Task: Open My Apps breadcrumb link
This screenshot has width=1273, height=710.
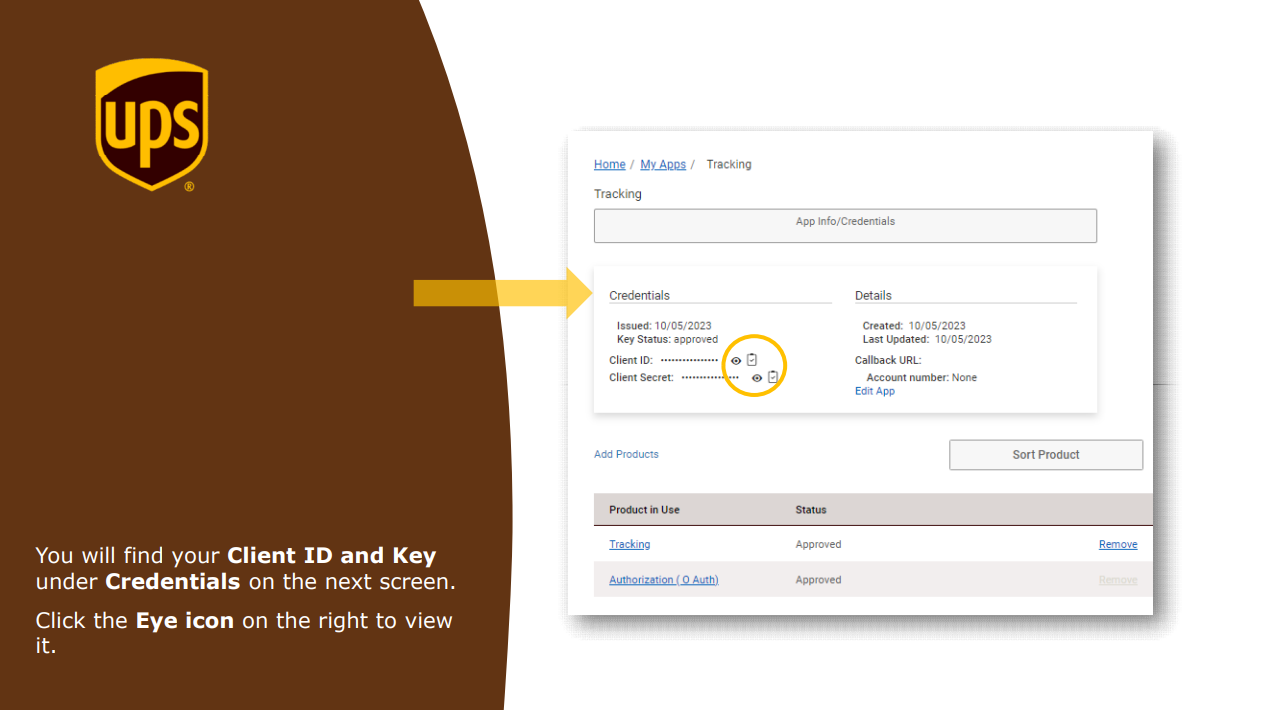Action: point(663,165)
